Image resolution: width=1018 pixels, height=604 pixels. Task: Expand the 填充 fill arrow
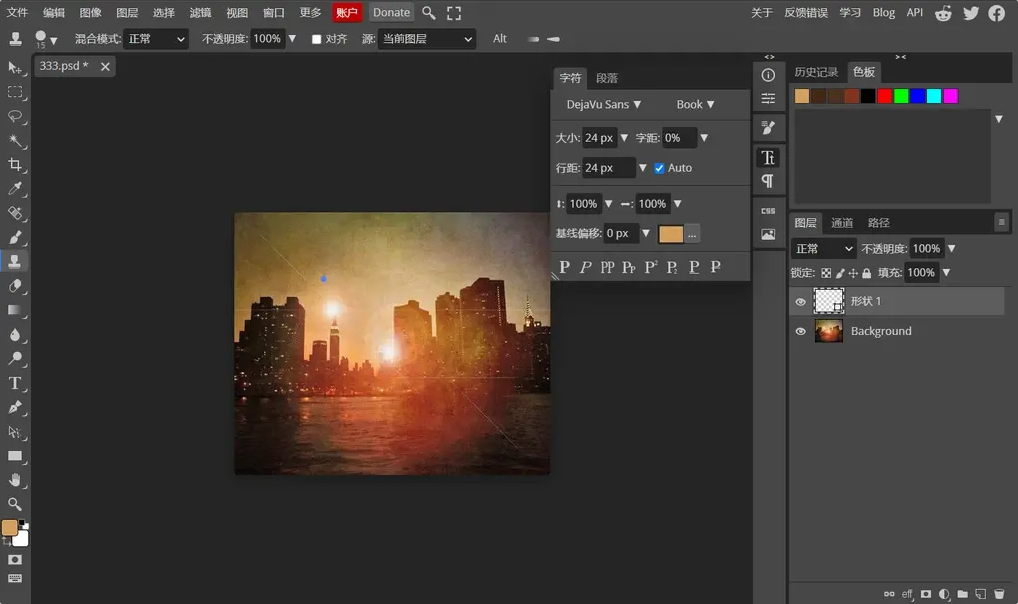946,273
